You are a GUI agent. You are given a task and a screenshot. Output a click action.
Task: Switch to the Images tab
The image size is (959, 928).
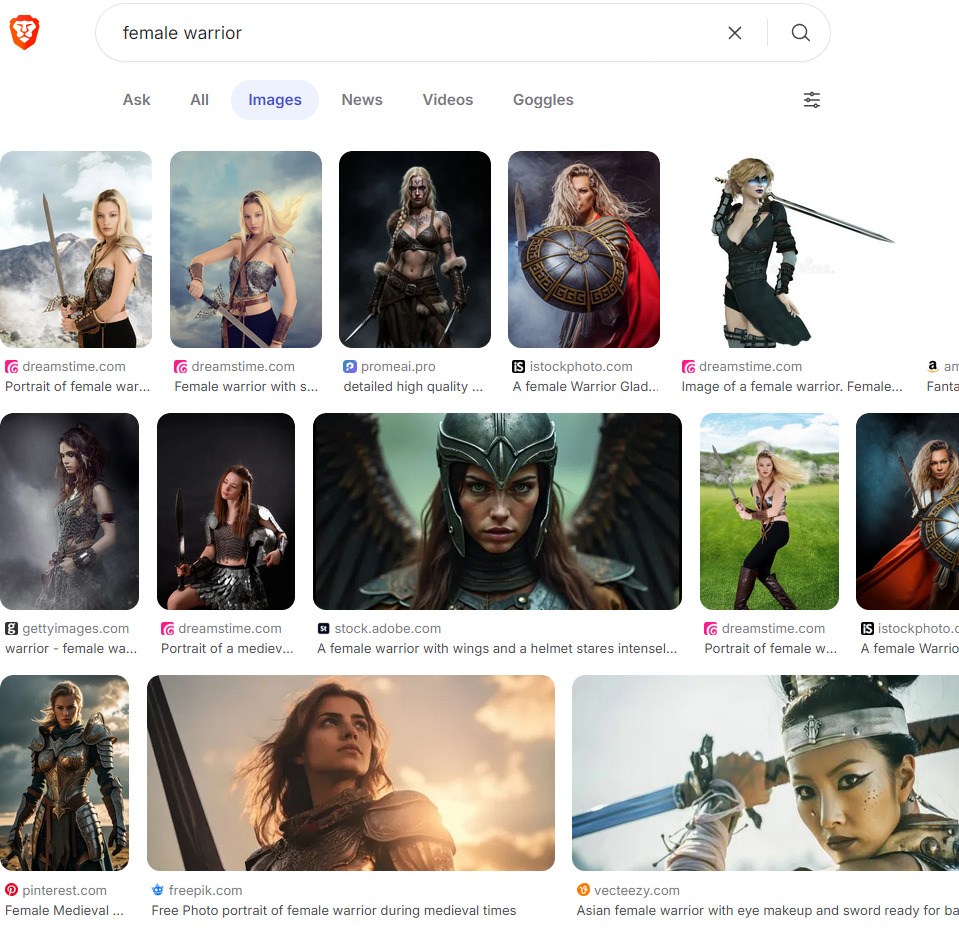(x=274, y=99)
